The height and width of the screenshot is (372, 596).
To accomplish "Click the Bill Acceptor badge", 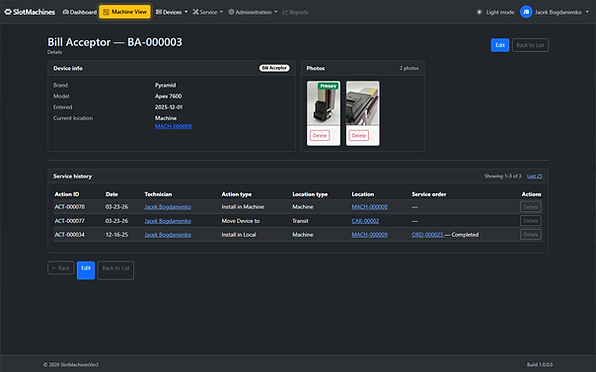I will (x=274, y=68).
